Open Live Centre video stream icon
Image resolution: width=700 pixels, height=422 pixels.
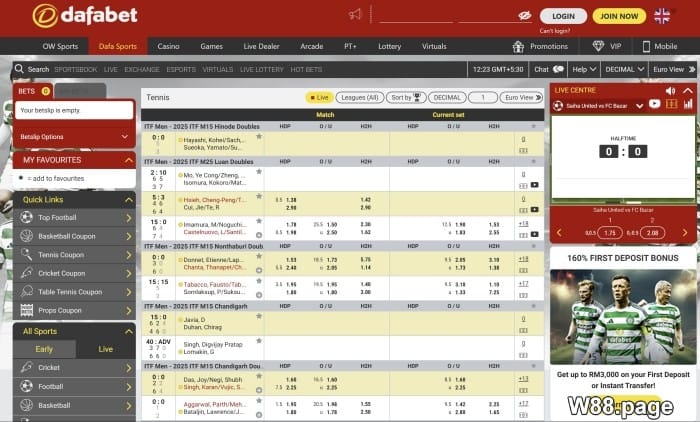[x=654, y=104]
